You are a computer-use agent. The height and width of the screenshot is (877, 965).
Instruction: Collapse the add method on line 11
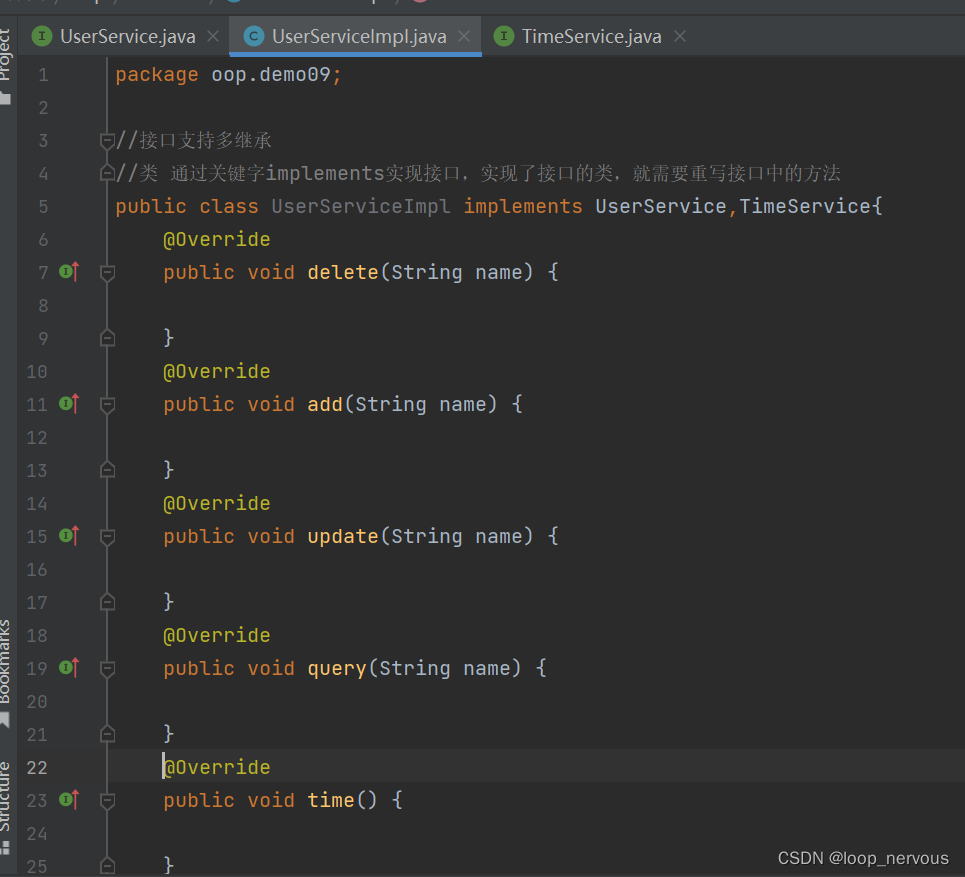coord(107,404)
